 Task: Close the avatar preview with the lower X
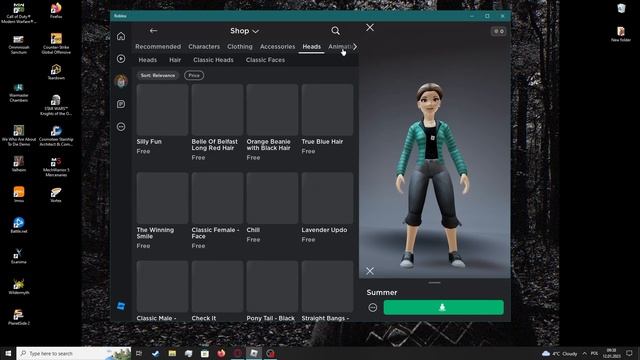[x=370, y=271]
